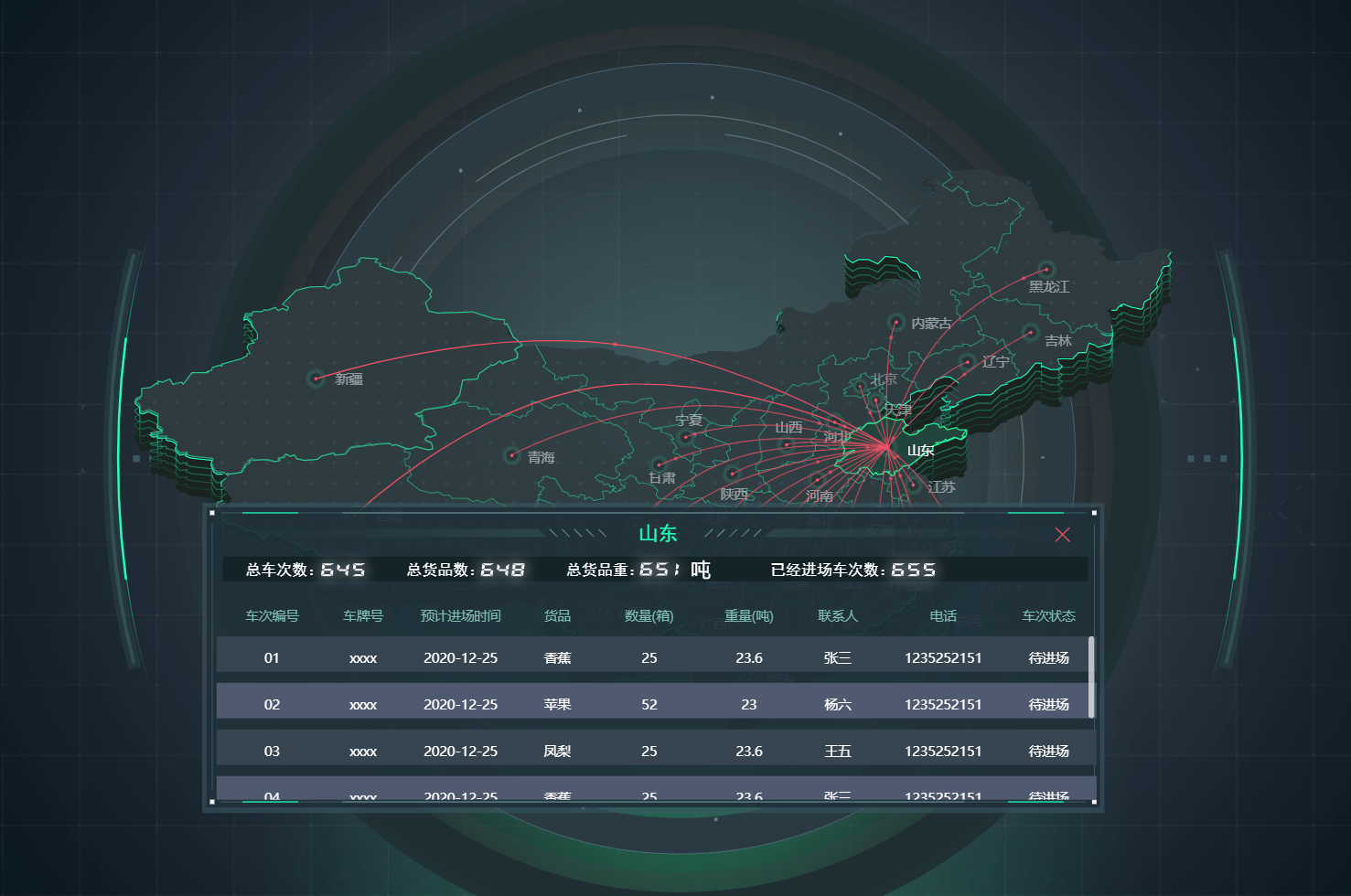
Task: Click the 车次编号 column header
Action: coord(272,615)
